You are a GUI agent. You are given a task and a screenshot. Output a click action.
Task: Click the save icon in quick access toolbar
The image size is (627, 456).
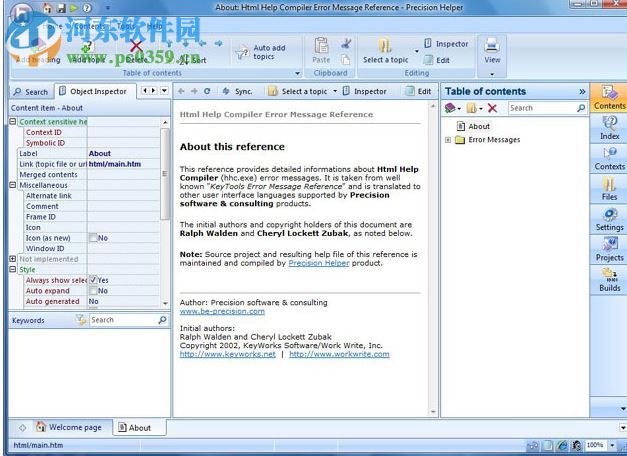pyautogui.click(x=61, y=8)
